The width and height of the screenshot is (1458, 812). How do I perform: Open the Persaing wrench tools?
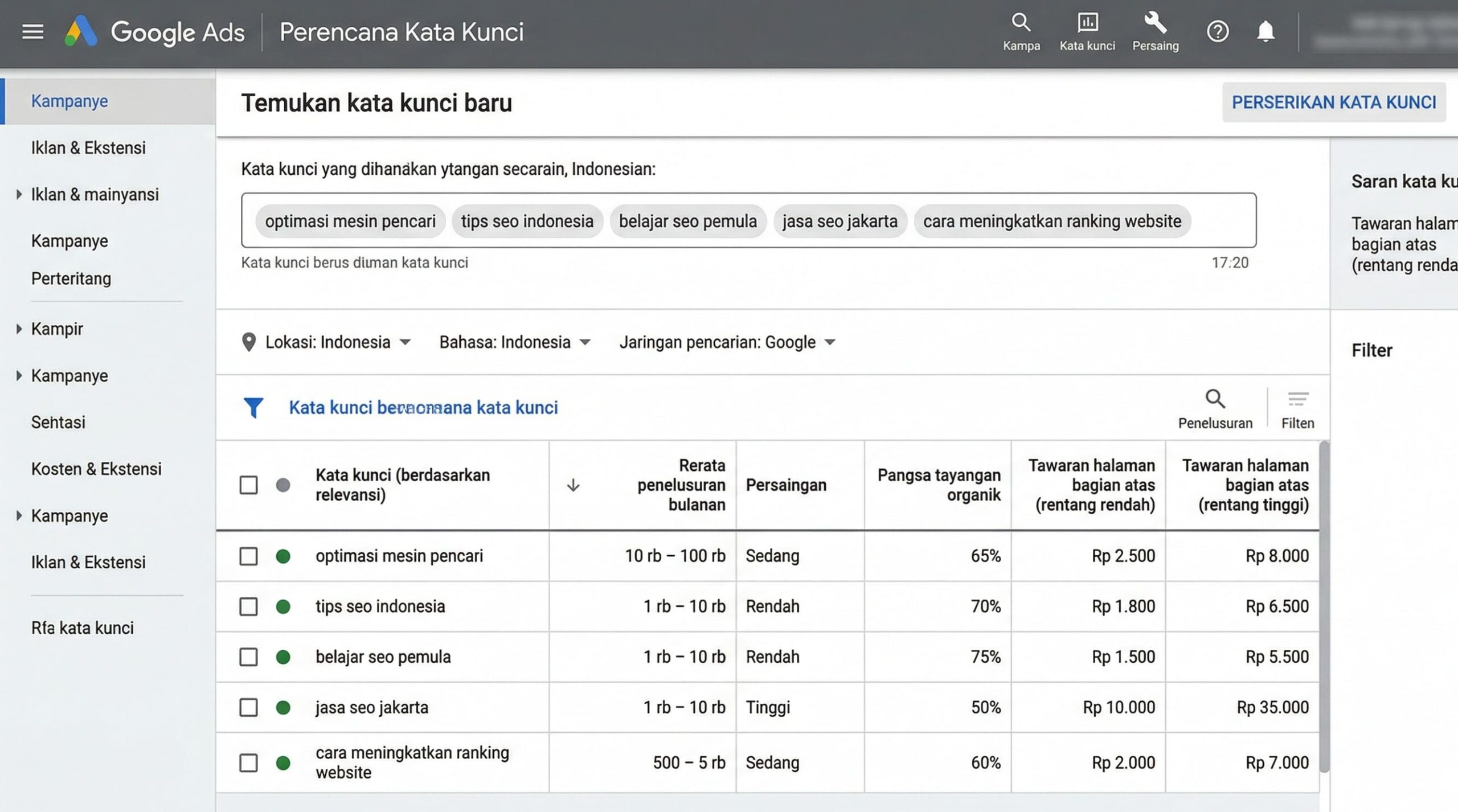[x=1155, y=32]
